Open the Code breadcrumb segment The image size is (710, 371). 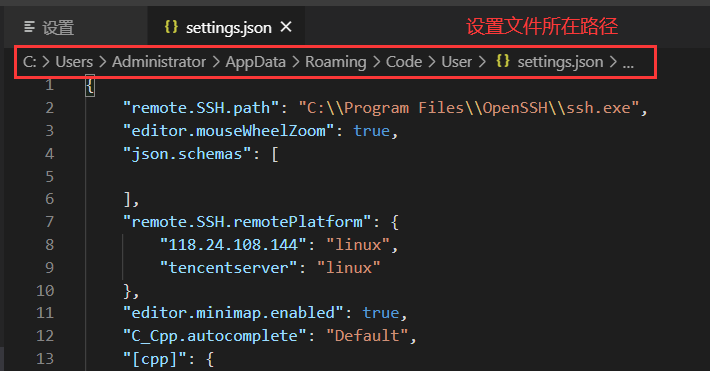404,62
